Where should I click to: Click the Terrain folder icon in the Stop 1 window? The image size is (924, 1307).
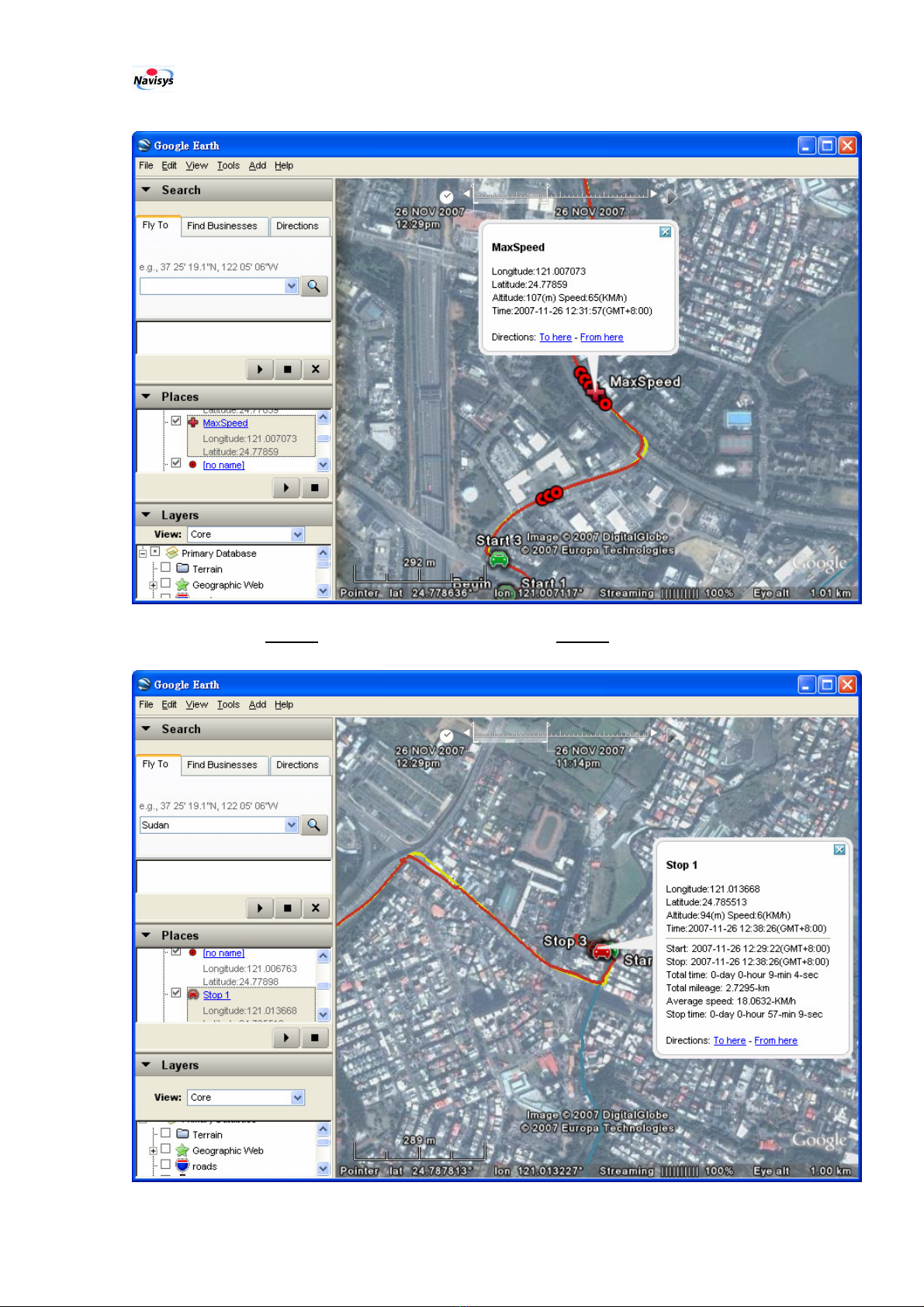point(182,1133)
